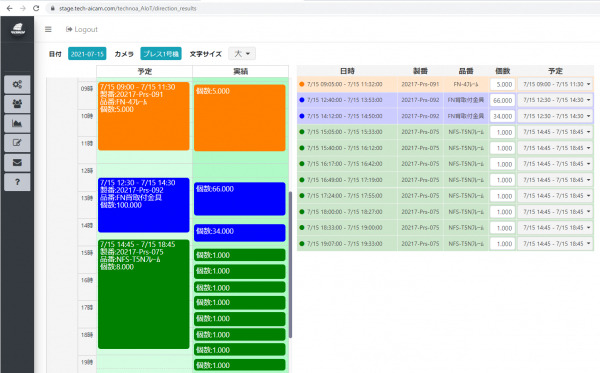Select camera button プレス1号機

[161, 54]
